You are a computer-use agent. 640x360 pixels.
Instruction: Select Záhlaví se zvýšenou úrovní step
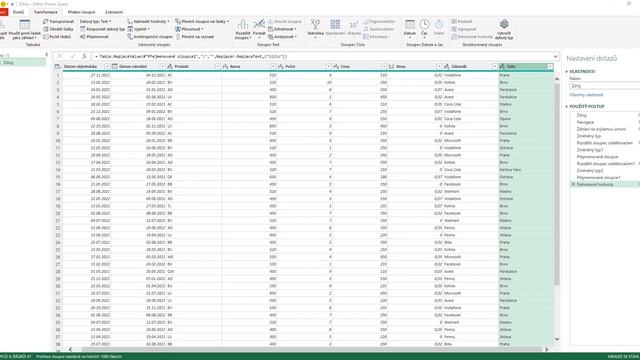pyautogui.click(x=601, y=129)
